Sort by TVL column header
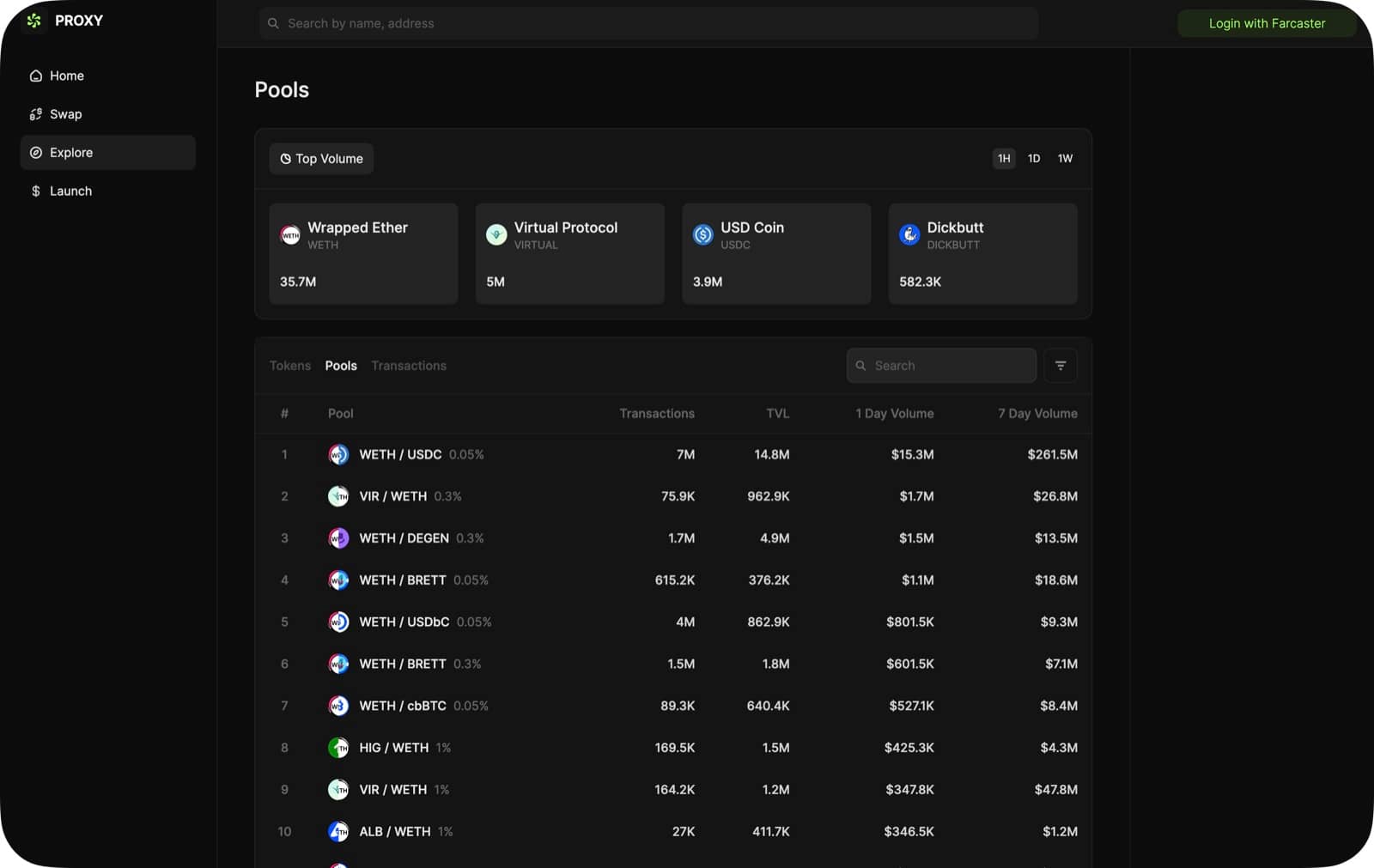Viewport: 1374px width, 868px height. [x=778, y=414]
